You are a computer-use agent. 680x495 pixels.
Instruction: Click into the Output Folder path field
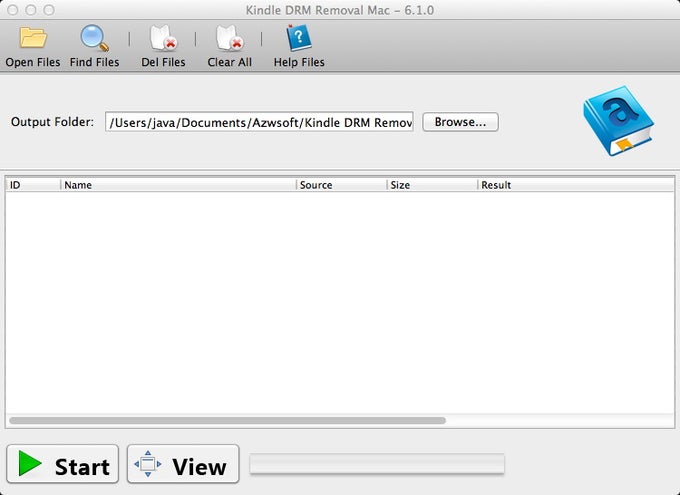pyautogui.click(x=259, y=122)
